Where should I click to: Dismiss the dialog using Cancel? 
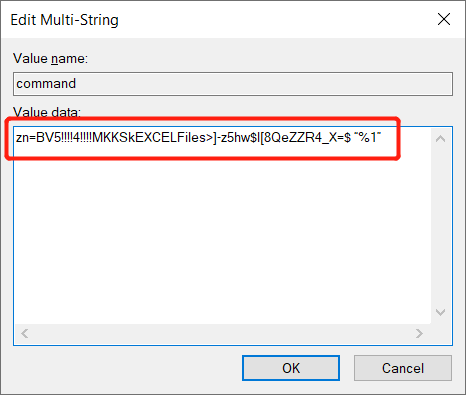[403, 368]
